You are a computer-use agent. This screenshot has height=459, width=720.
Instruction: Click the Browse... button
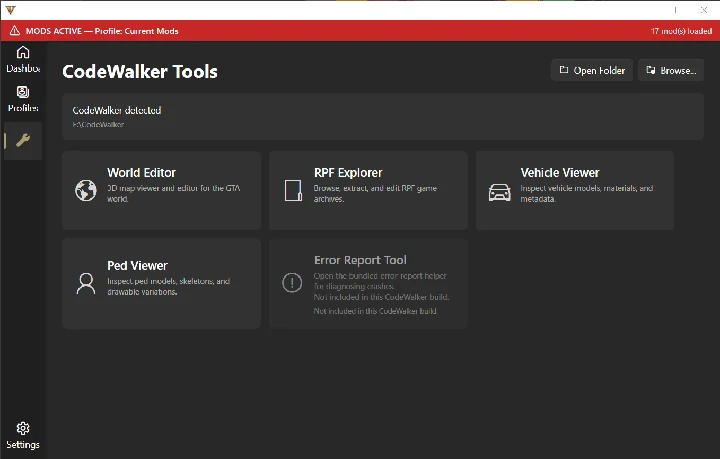coord(671,70)
